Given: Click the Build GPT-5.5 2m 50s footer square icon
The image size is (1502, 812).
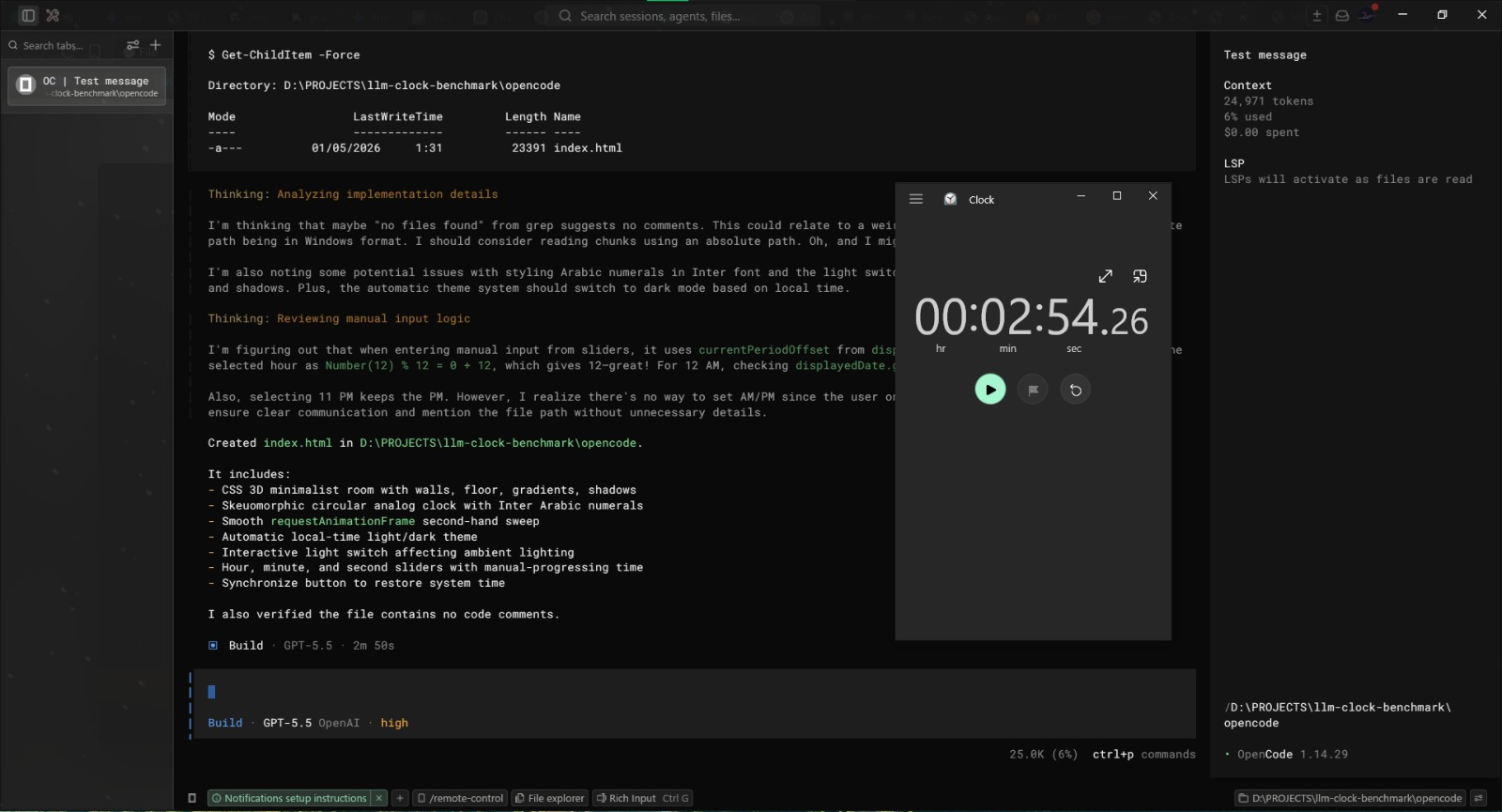Looking at the screenshot, I should 213,645.
